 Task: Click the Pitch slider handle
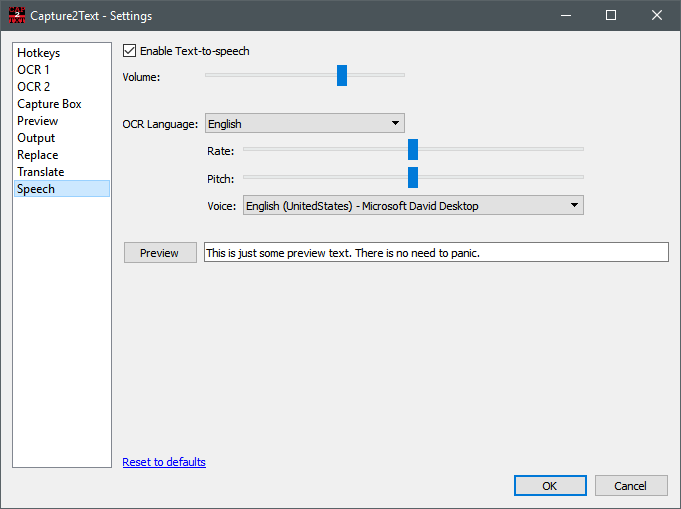pos(412,178)
